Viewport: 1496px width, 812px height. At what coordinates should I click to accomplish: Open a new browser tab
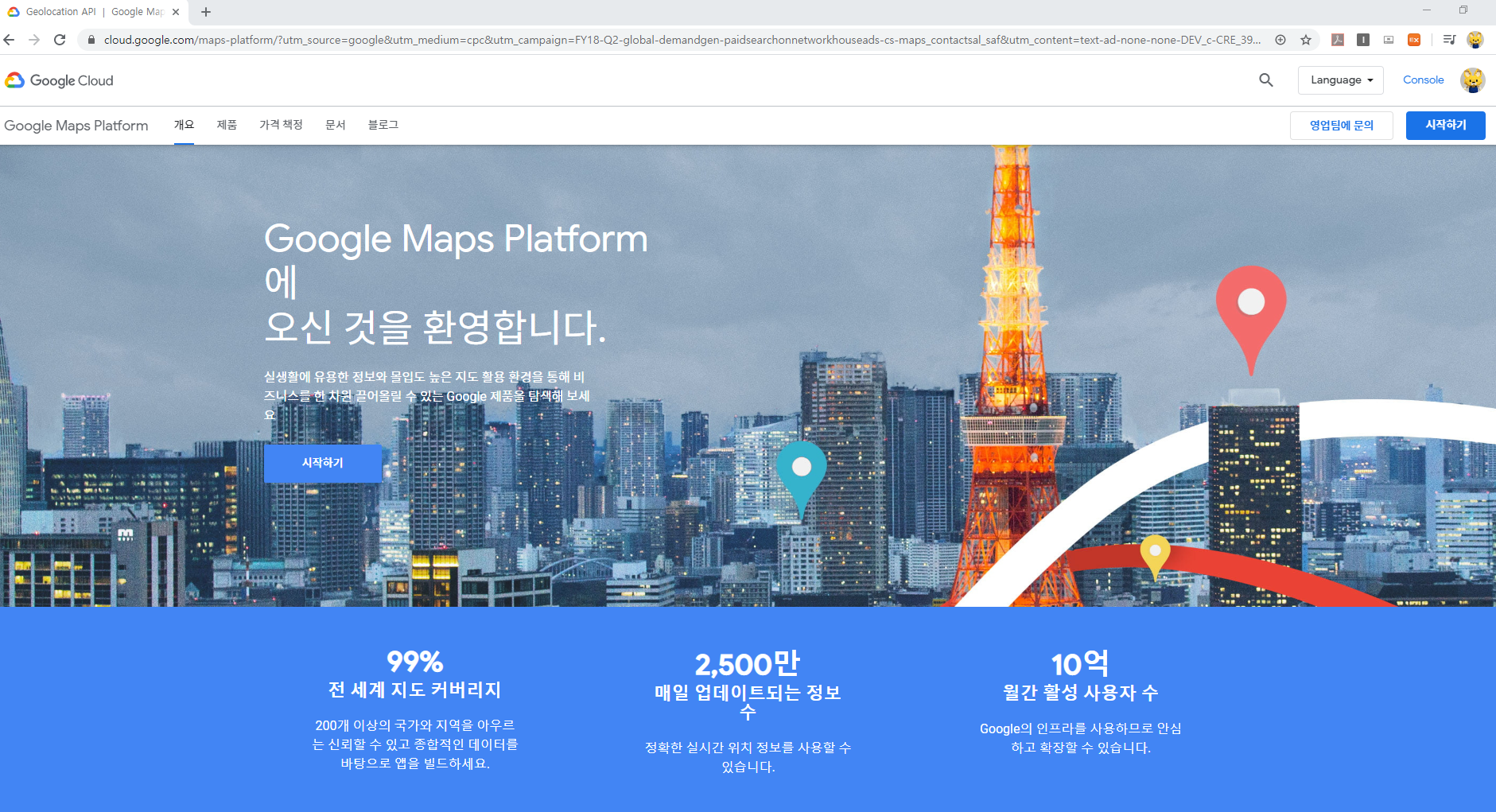[206, 12]
